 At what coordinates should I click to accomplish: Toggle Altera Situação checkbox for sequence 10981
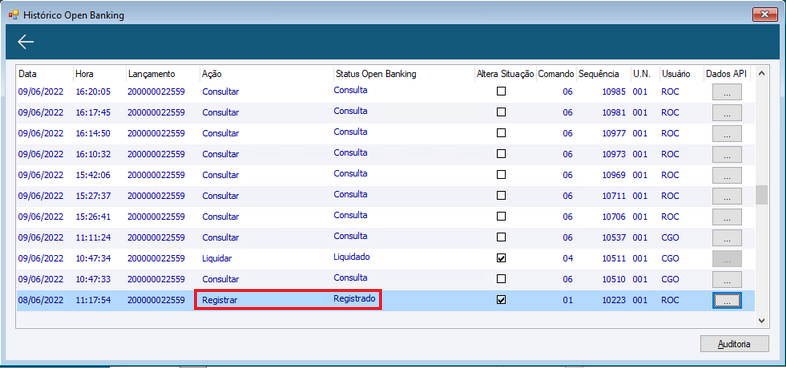pos(501,112)
